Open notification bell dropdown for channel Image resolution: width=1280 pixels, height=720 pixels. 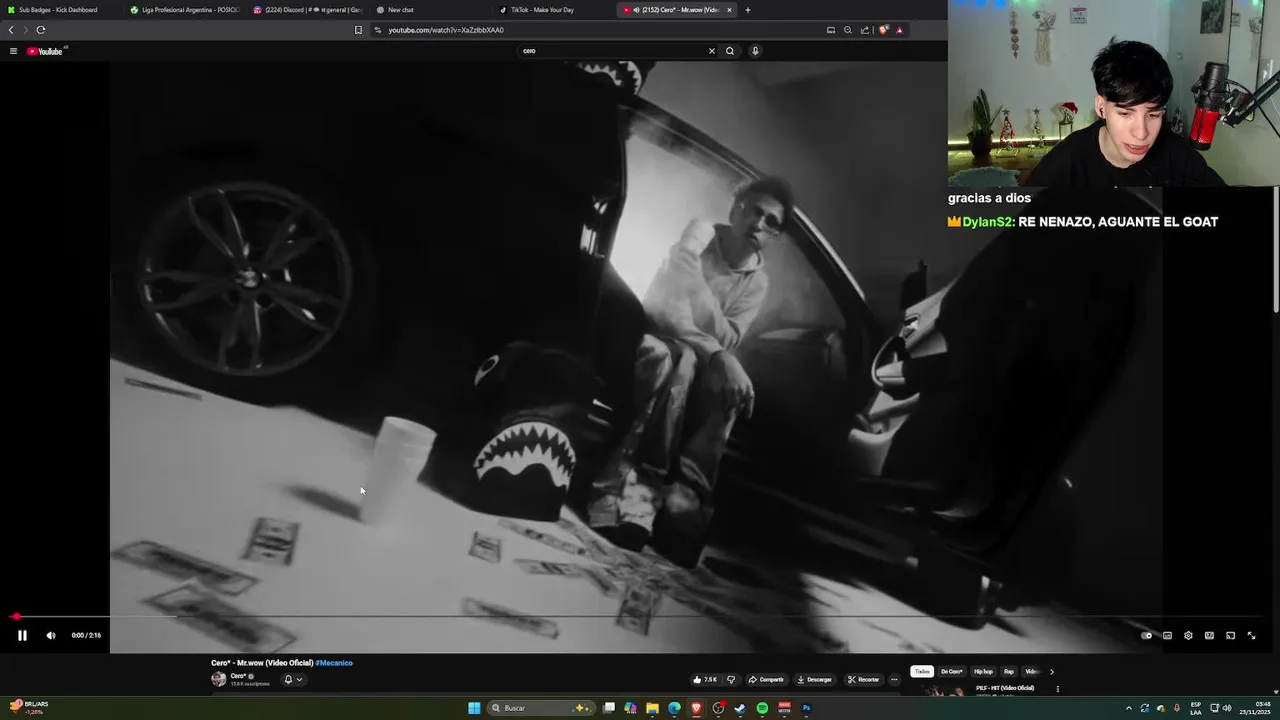[x=292, y=679]
